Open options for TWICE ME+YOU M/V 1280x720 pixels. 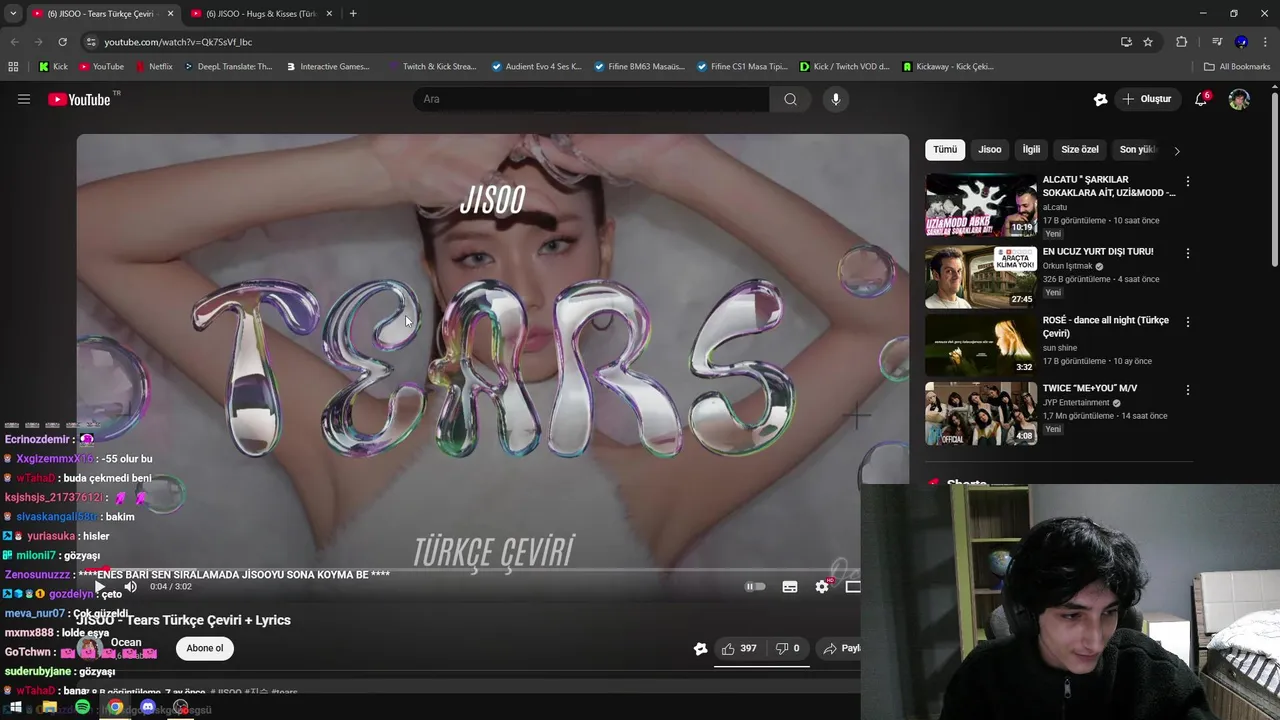click(x=1188, y=390)
